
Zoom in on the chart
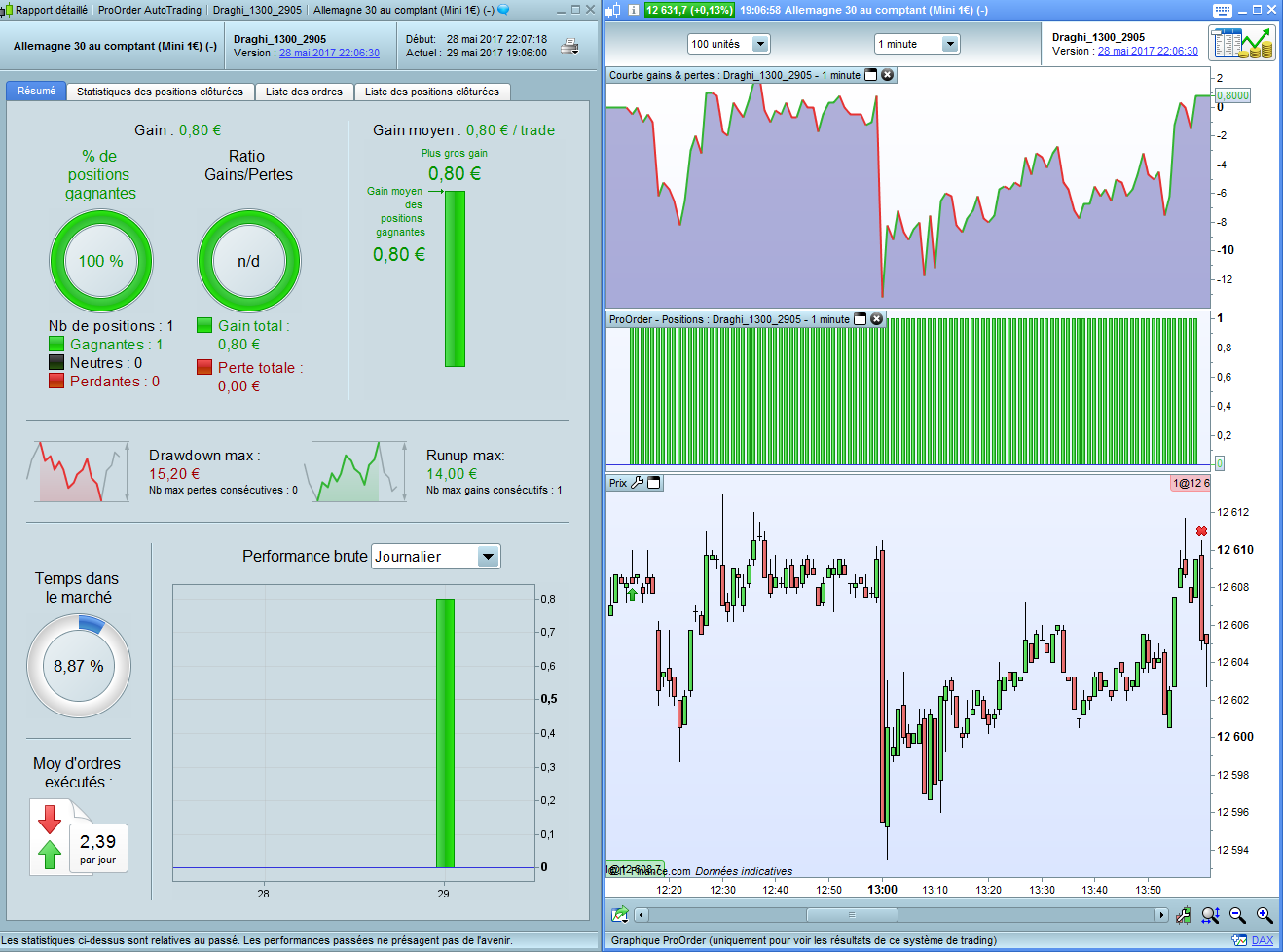(x=1265, y=914)
